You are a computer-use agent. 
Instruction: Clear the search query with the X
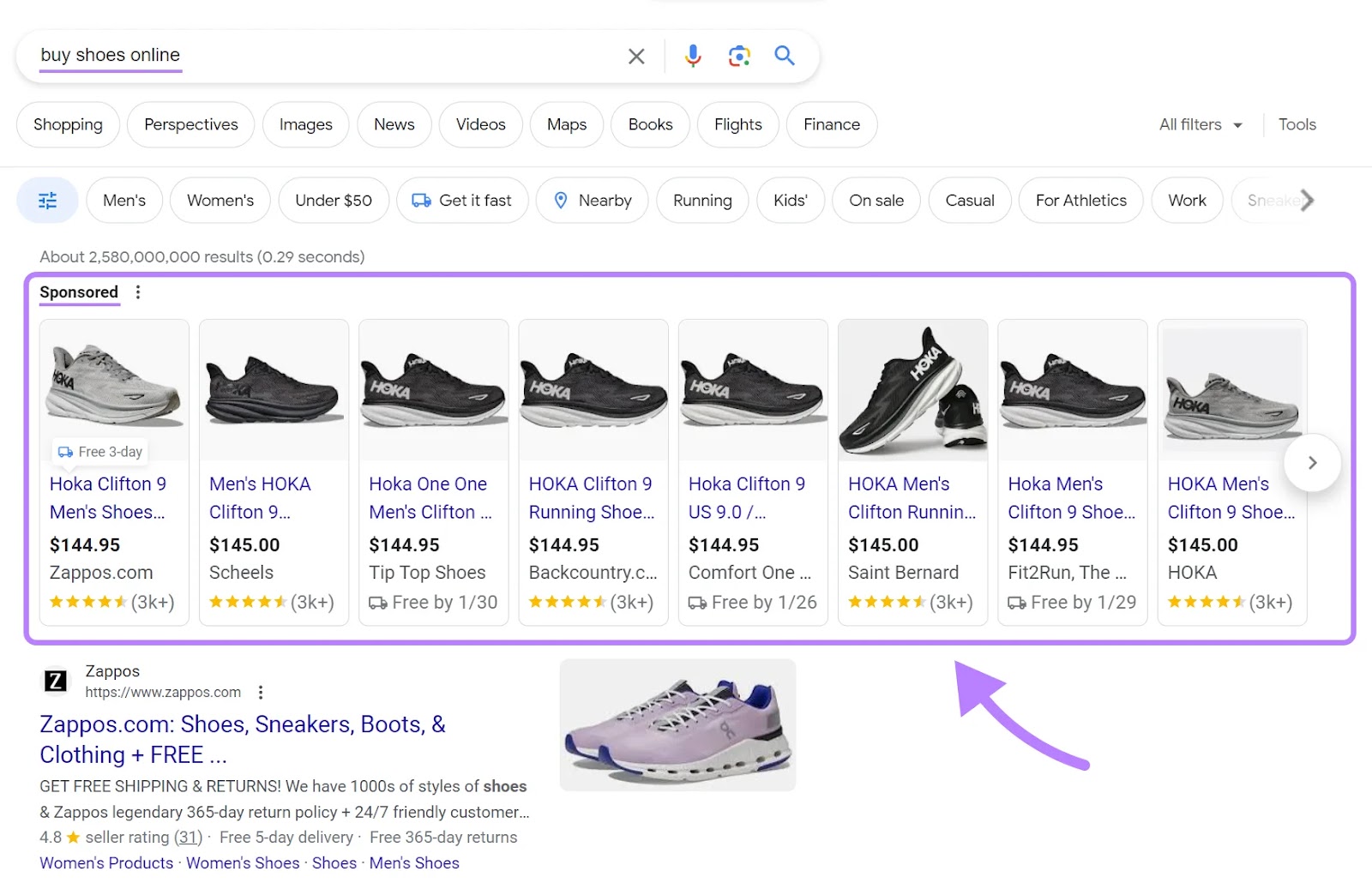[x=636, y=56]
